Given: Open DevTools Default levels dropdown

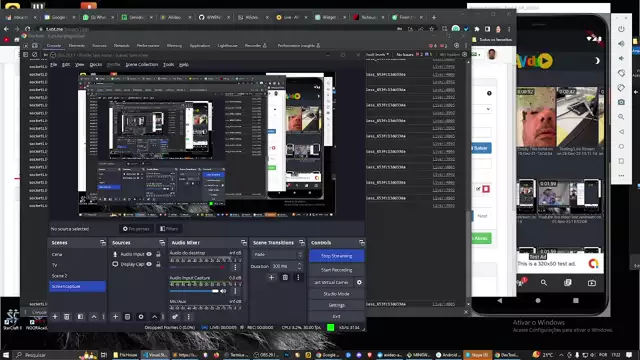Looking at the screenshot, I should pyautogui.click(x=377, y=54).
